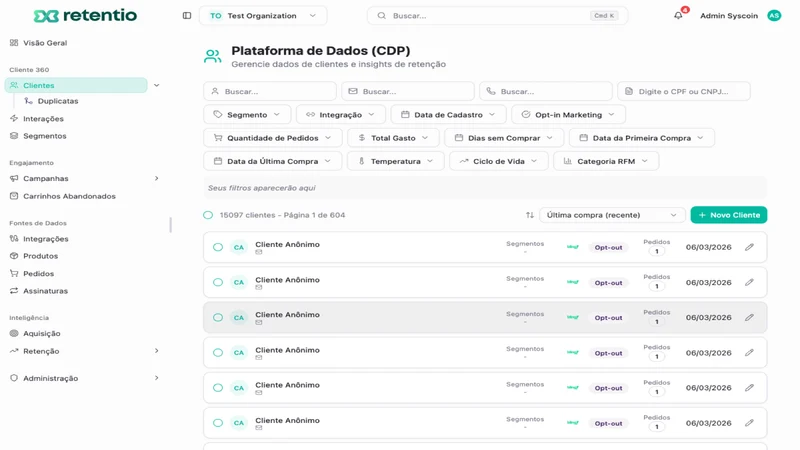The width and height of the screenshot is (800, 450).
Task: Open the Ciclo de Vida filter
Action: (x=498, y=161)
